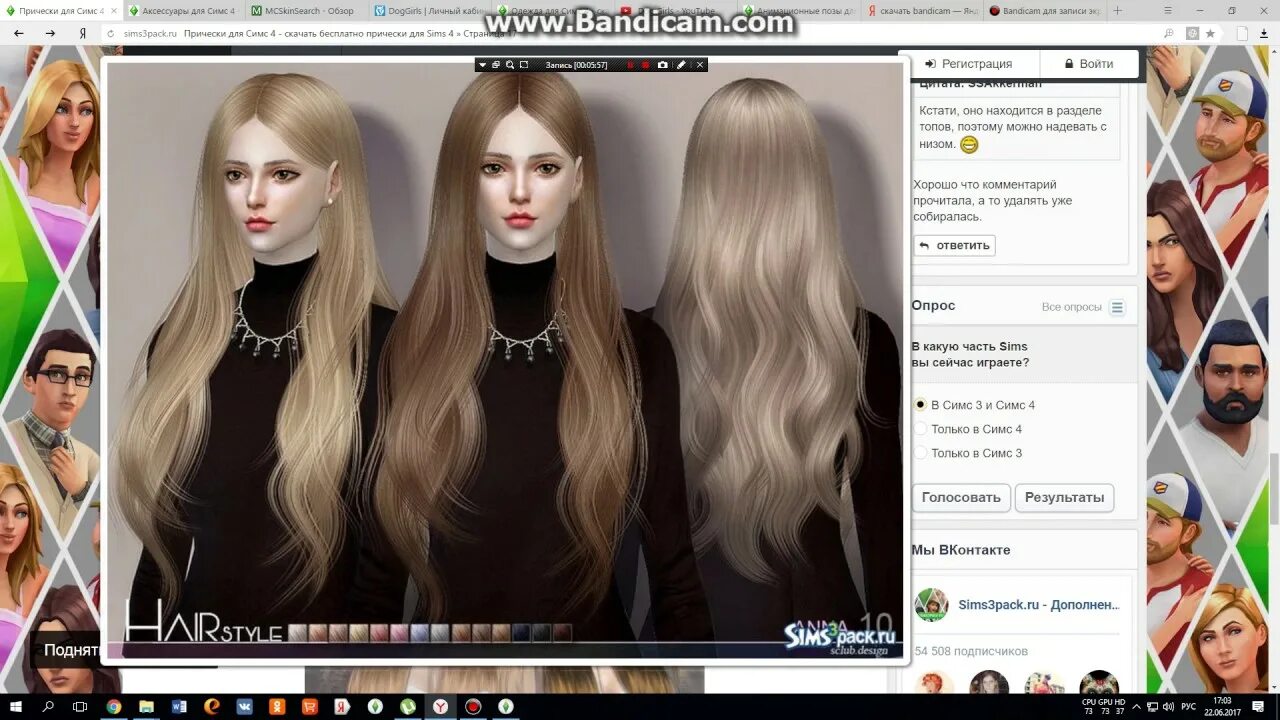Stop the Bandicam recording
Image resolution: width=1280 pixels, height=720 pixels.
point(645,65)
